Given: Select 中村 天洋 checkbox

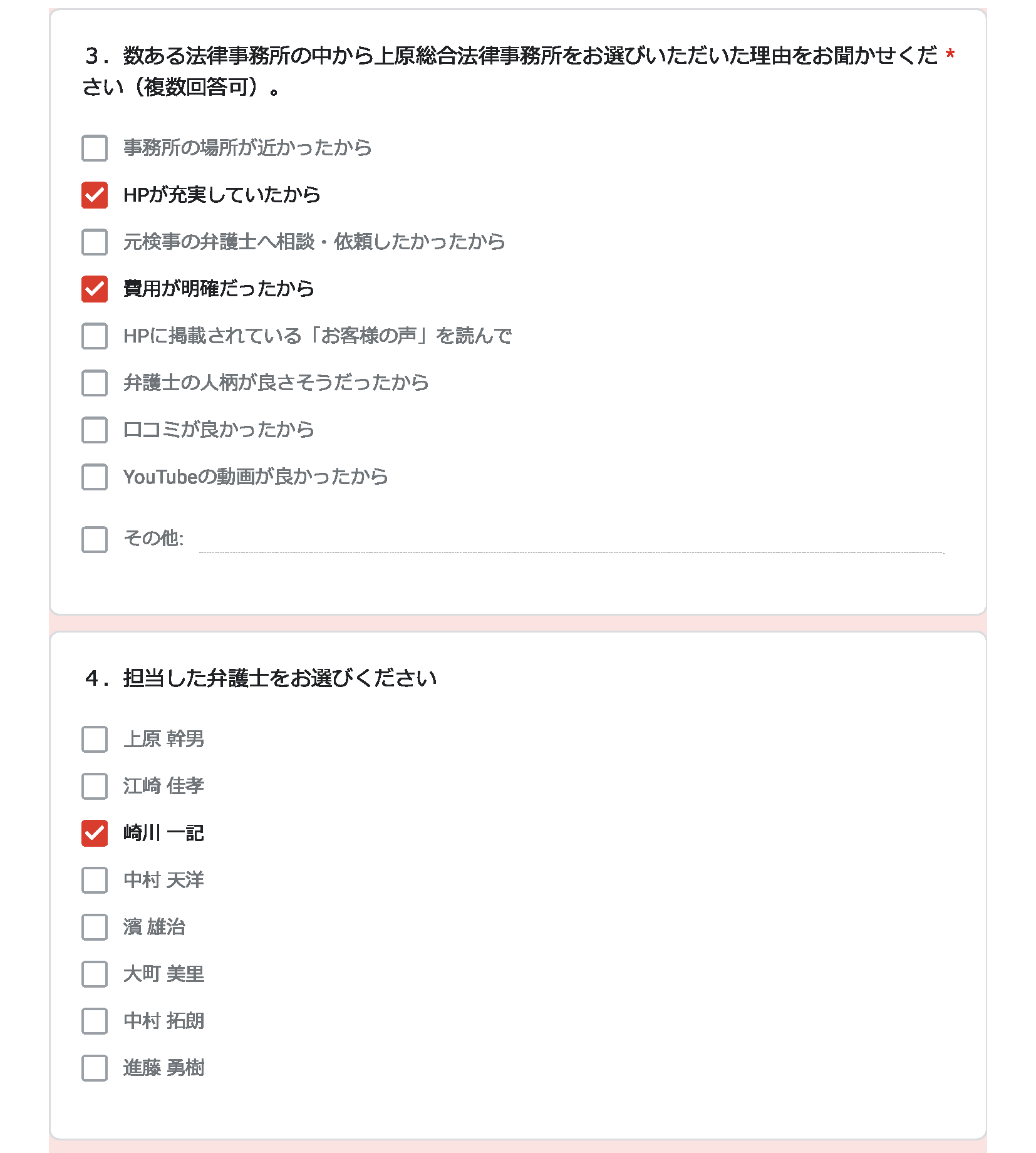Looking at the screenshot, I should (x=95, y=881).
